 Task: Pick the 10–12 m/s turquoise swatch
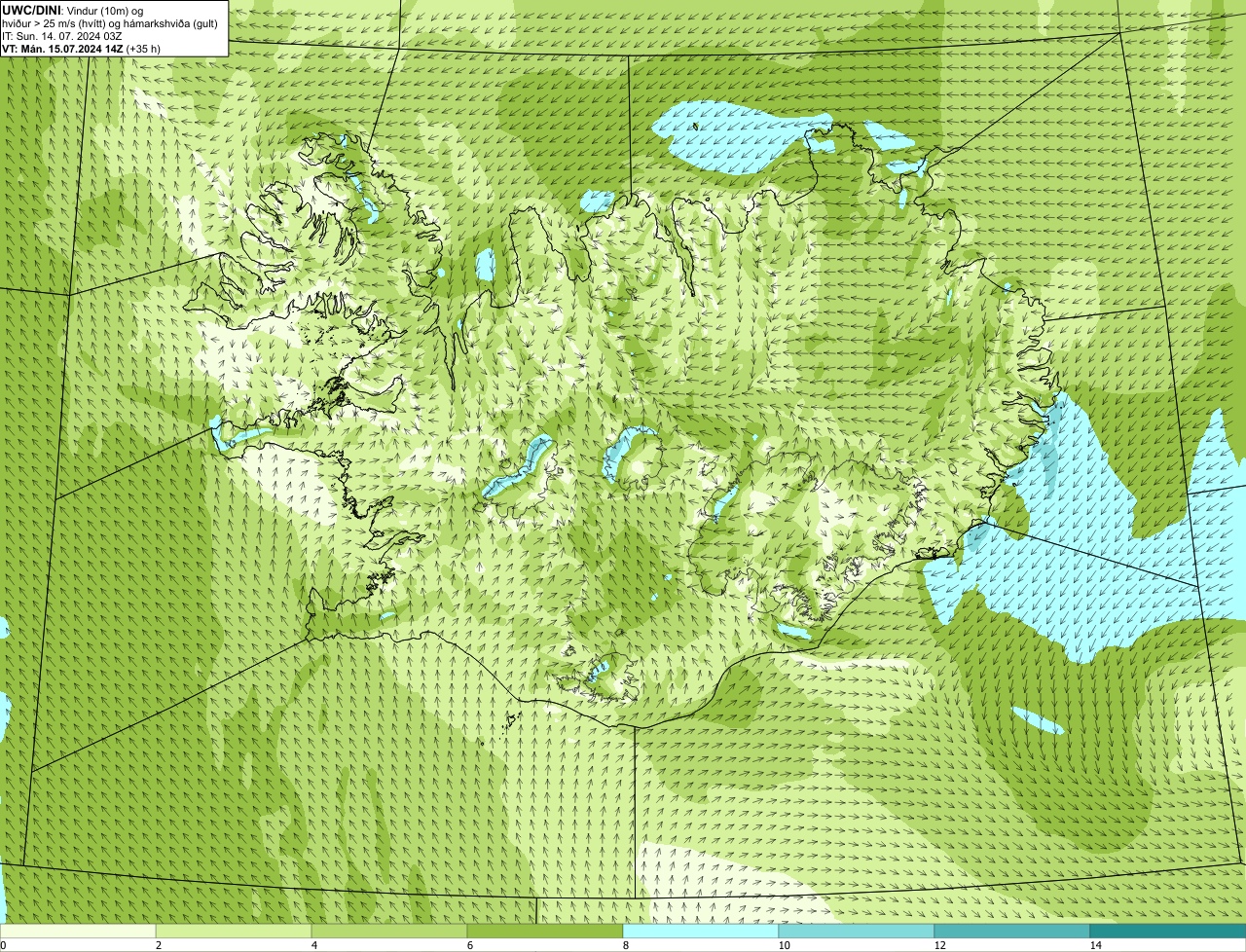point(857,931)
